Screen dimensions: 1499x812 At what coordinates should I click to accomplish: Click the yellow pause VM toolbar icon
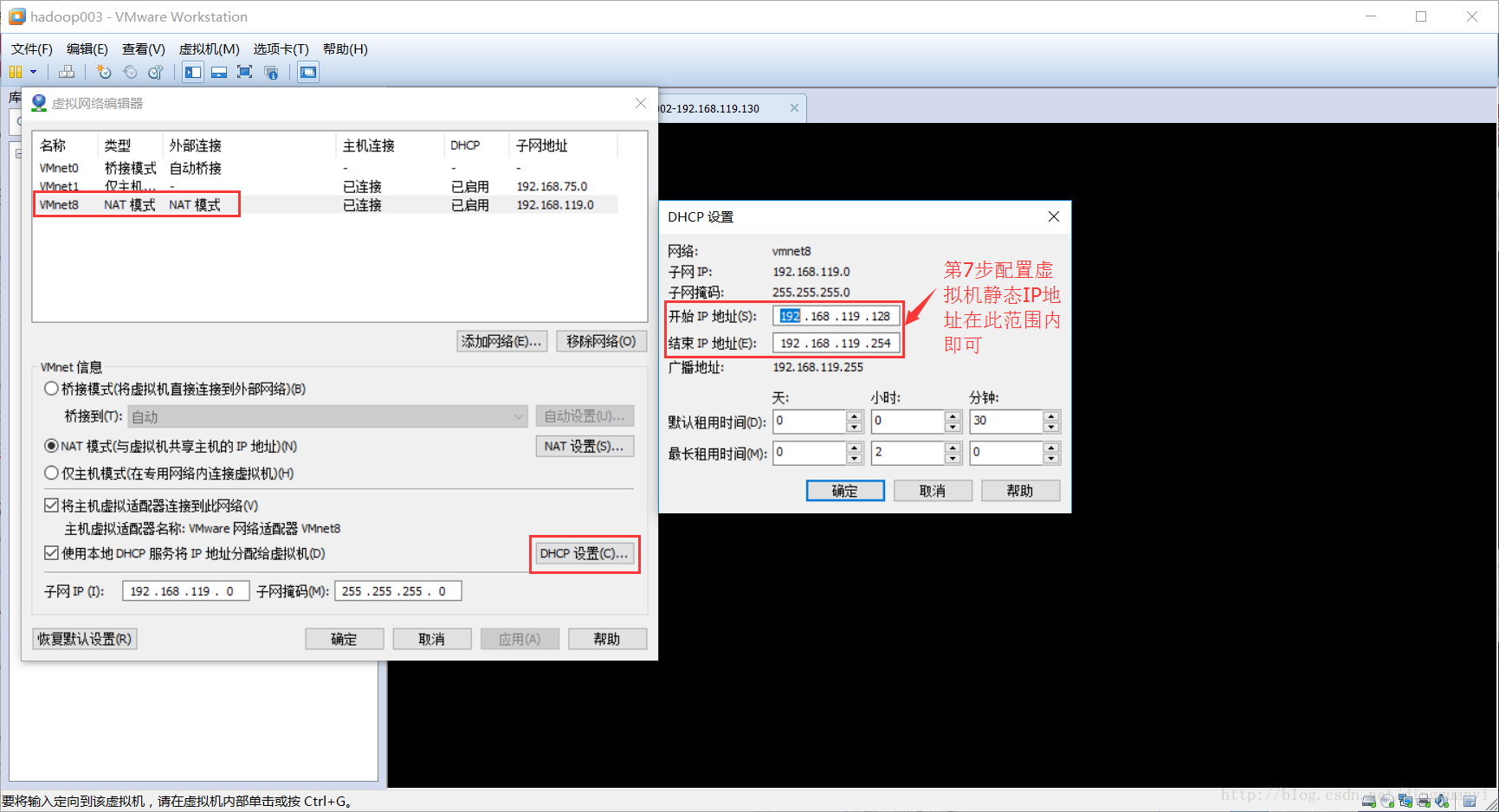(x=16, y=72)
